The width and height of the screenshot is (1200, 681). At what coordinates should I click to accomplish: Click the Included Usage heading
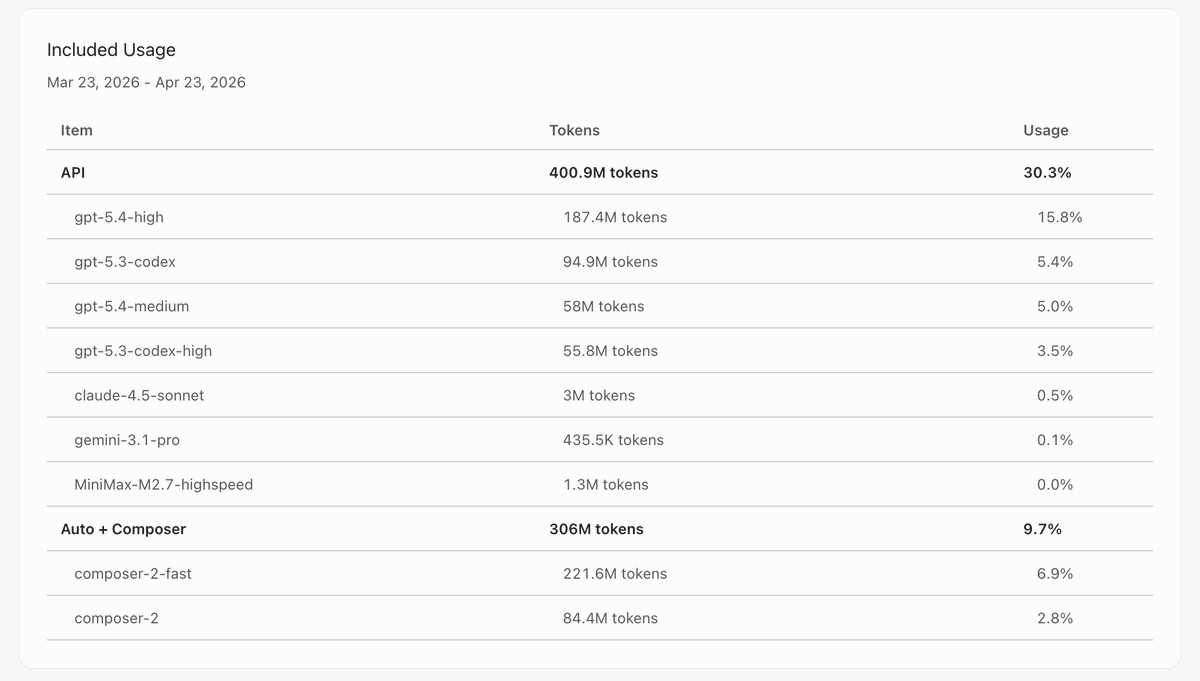(111, 50)
